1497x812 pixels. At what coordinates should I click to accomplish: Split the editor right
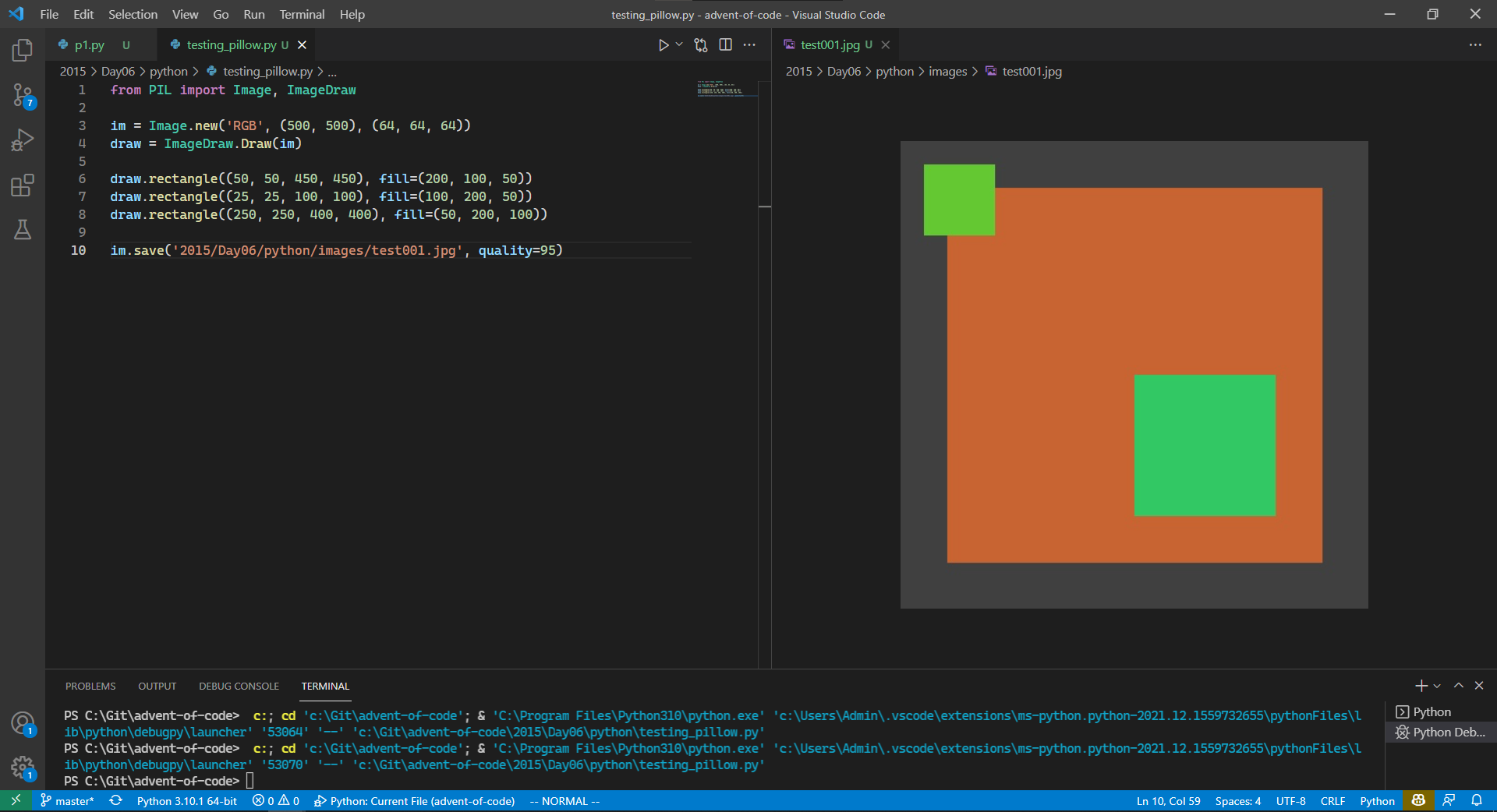[725, 45]
